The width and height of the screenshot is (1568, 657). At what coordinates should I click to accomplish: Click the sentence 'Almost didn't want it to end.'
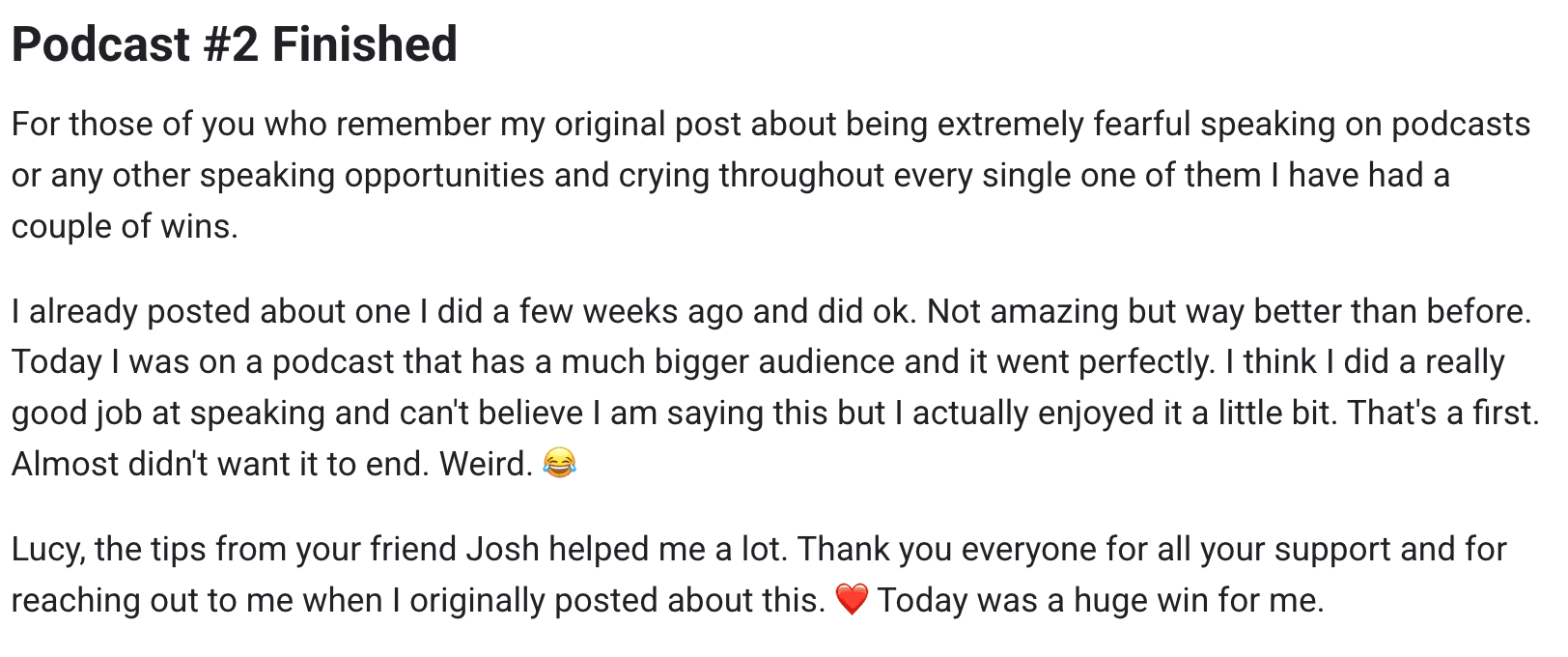(220, 464)
